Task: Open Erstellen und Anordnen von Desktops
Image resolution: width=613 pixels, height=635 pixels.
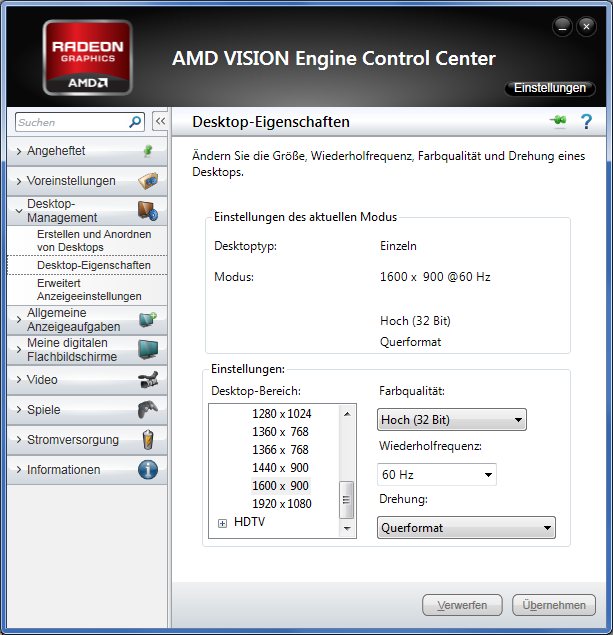Action: [x=94, y=240]
